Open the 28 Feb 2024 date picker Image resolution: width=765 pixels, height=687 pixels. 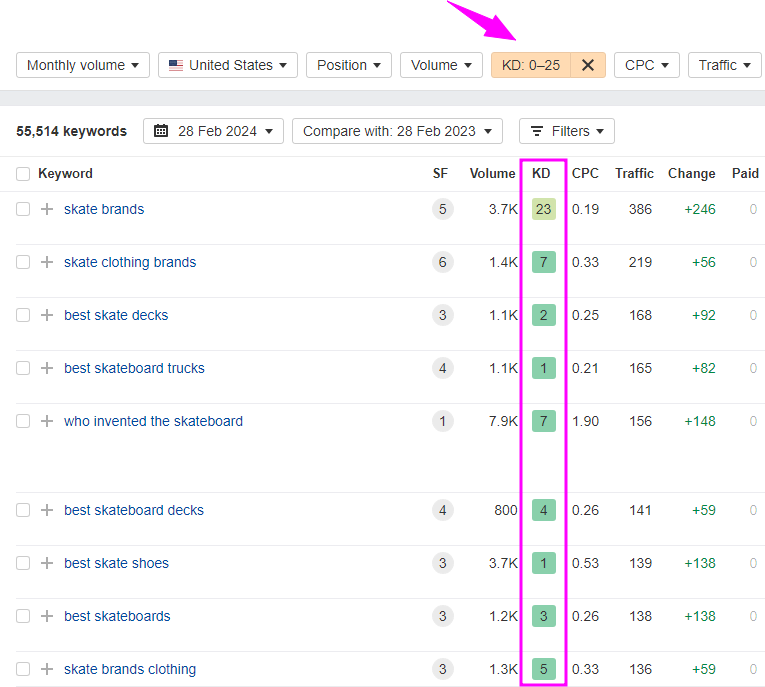pos(213,131)
